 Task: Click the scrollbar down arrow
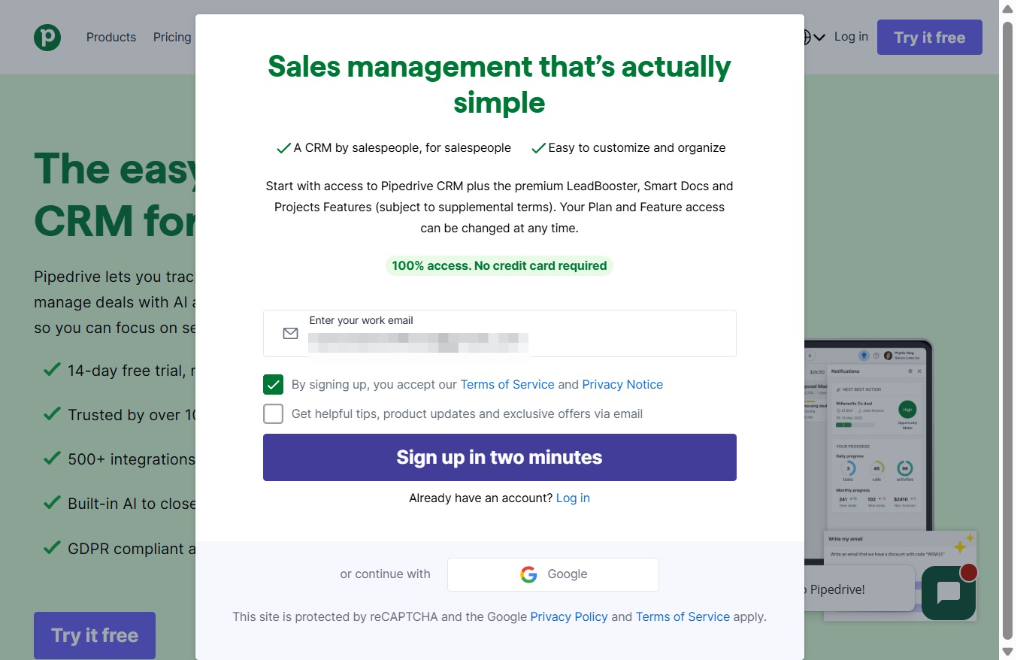tap(1008, 651)
